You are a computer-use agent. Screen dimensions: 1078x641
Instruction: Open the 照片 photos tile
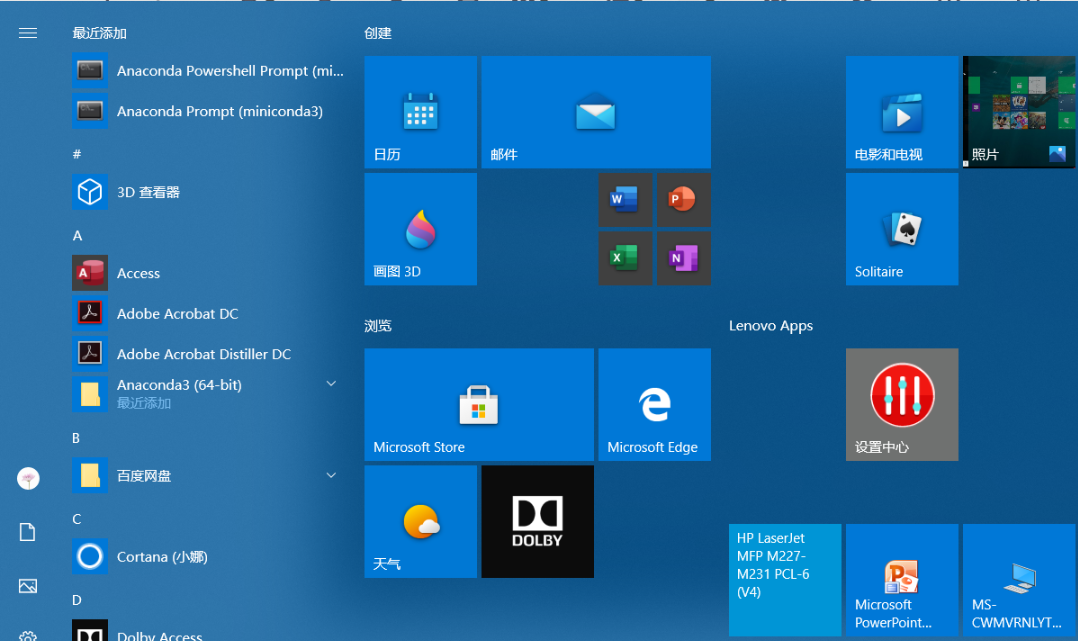tap(1019, 112)
